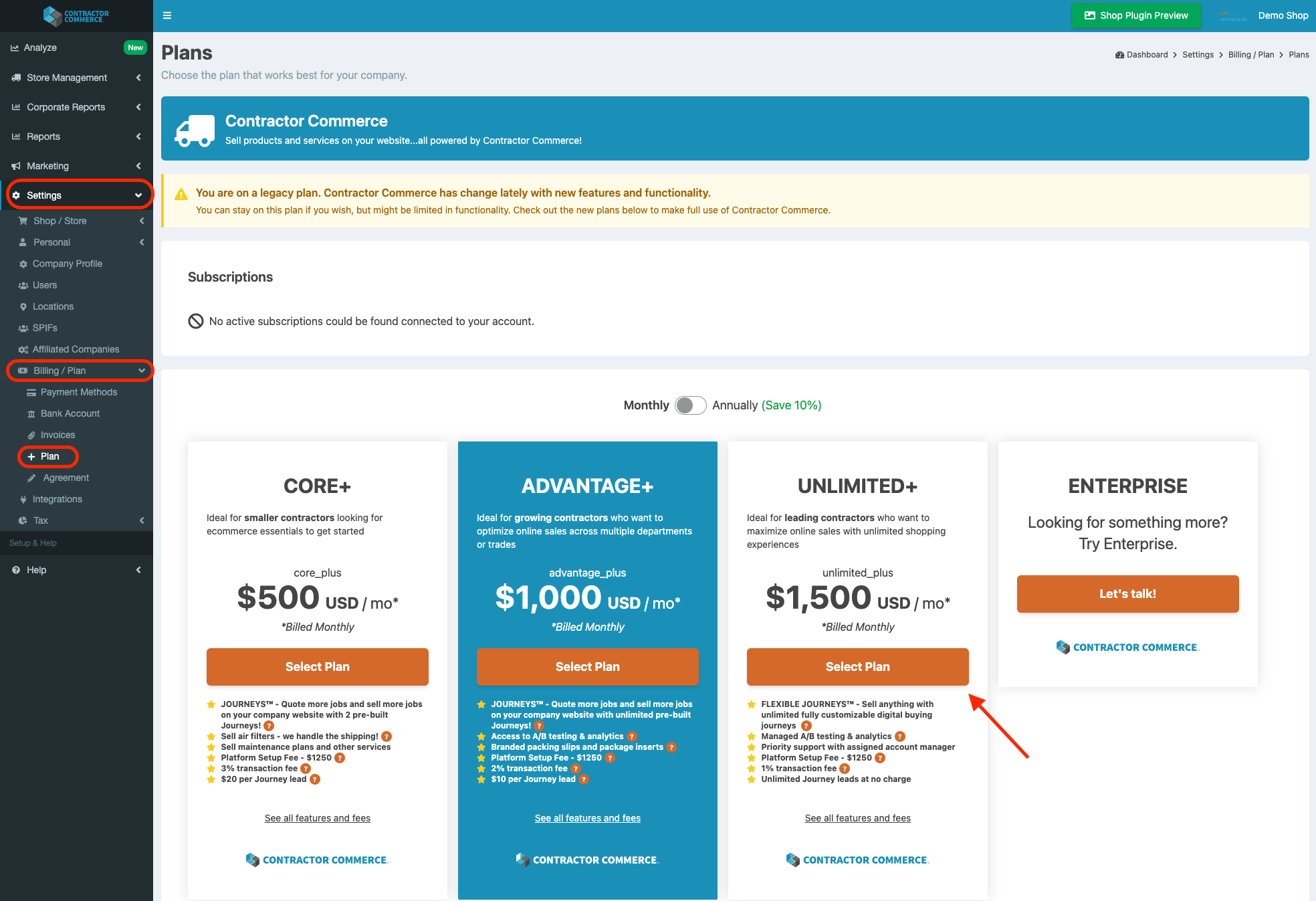Click the Invoices paperclip icon
Screen dimensions: 1316x901
(x=31, y=435)
